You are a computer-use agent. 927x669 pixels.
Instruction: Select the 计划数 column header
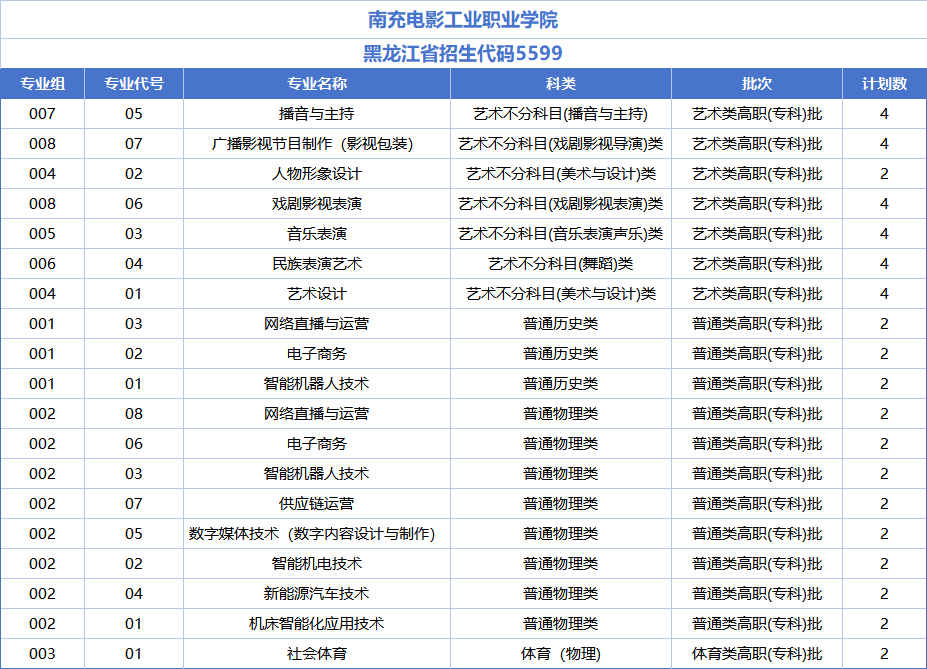coord(884,84)
